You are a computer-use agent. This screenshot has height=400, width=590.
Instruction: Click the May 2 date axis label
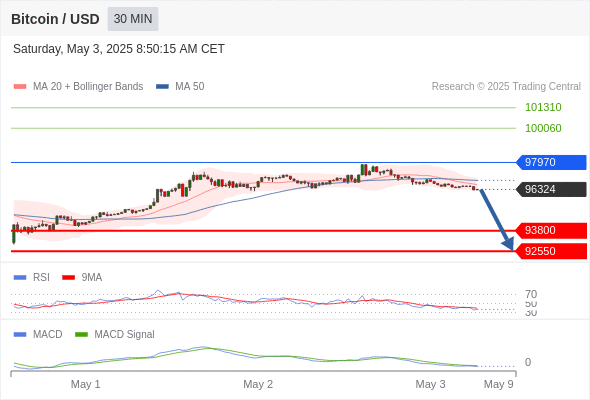(x=258, y=384)
